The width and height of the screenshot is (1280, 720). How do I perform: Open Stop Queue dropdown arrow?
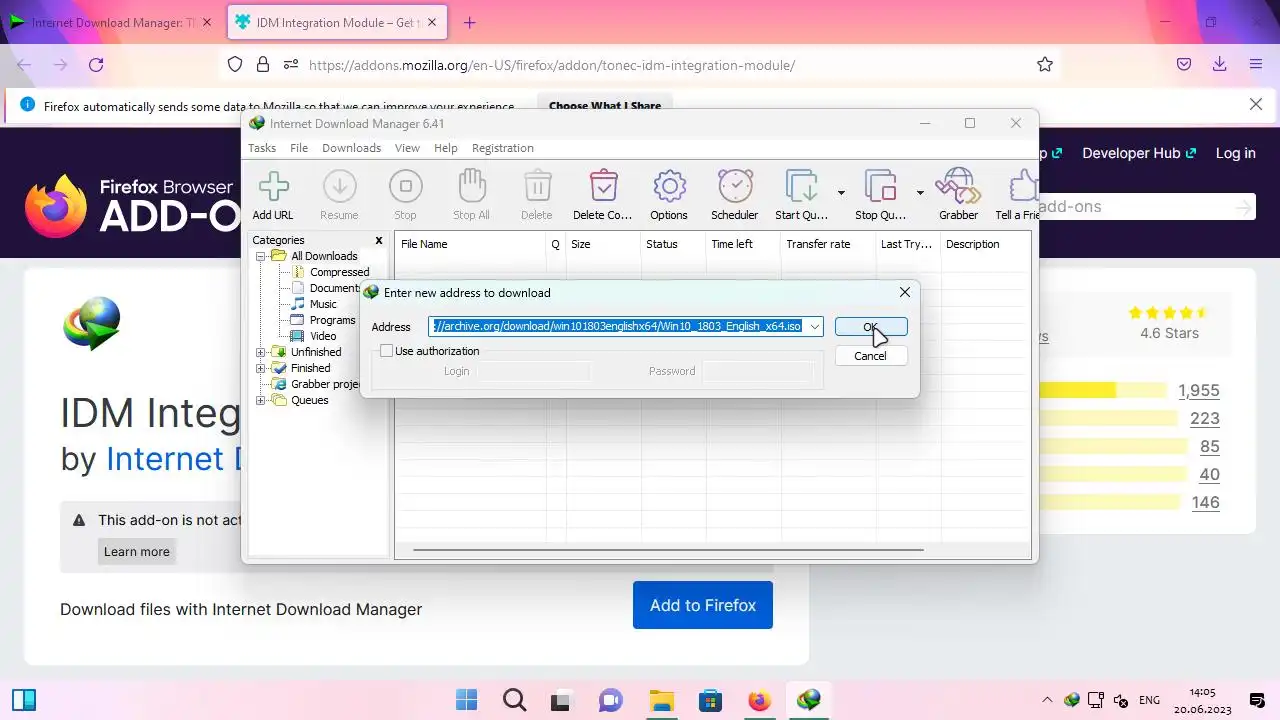pos(920,192)
